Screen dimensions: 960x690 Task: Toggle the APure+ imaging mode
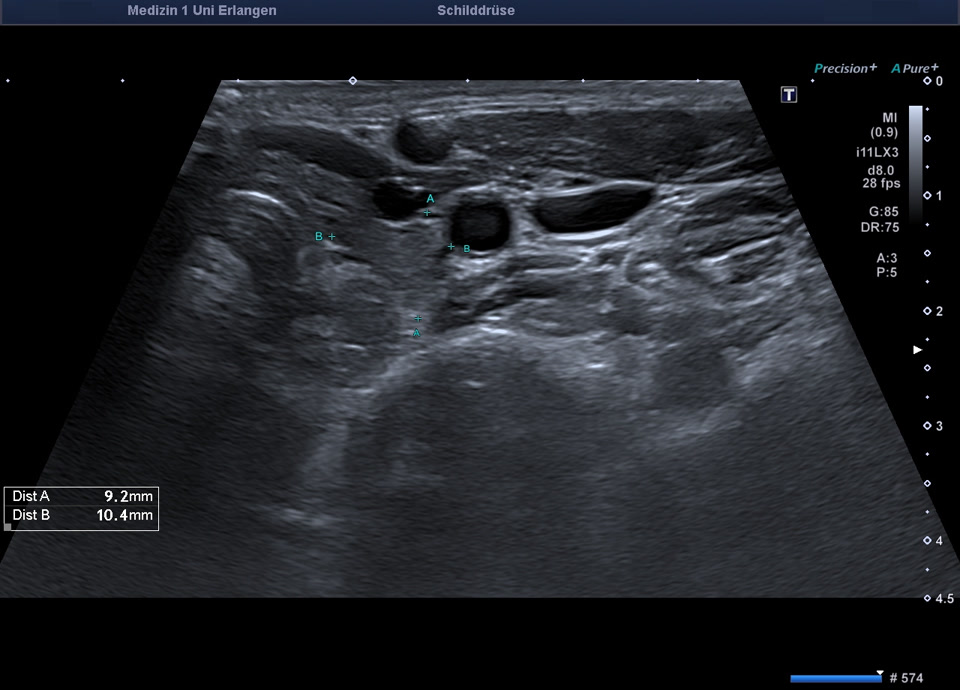[914, 68]
